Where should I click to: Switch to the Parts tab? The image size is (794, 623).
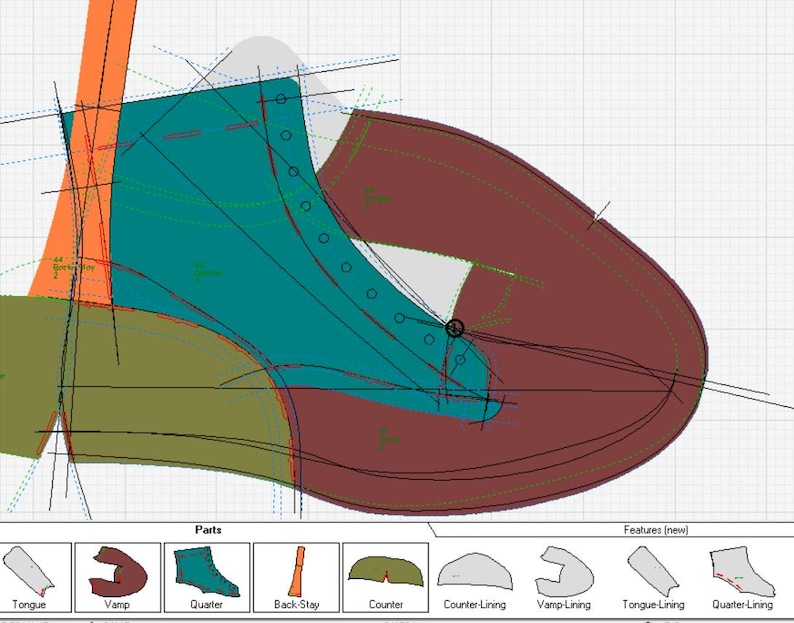click(x=208, y=530)
